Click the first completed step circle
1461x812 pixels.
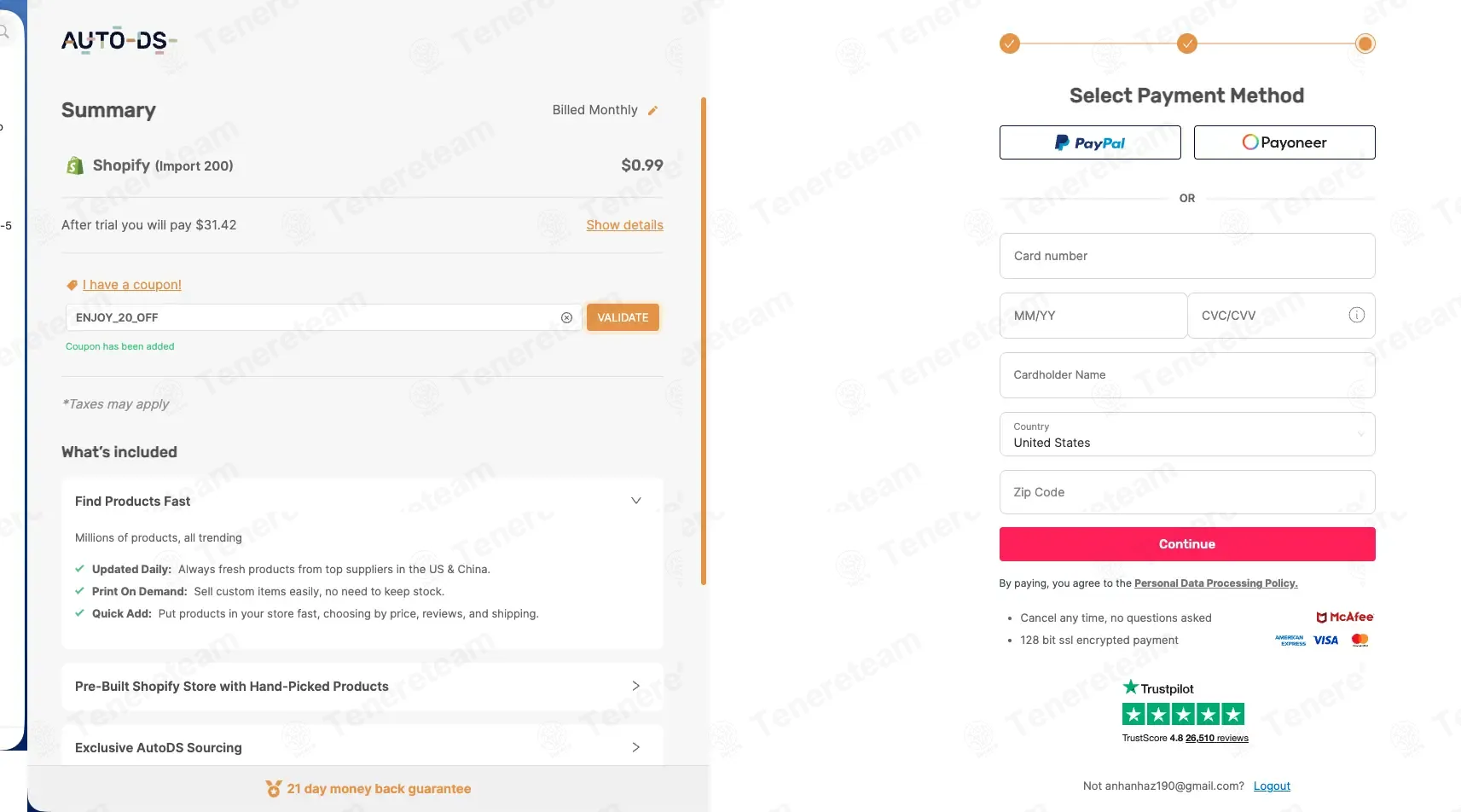click(x=1010, y=43)
